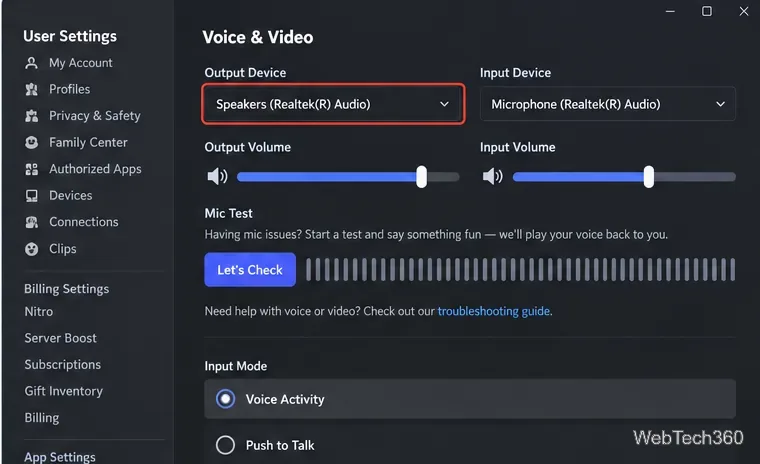The width and height of the screenshot is (760, 464).
Task: Click the Voice & Video heading
Action: [x=258, y=37]
